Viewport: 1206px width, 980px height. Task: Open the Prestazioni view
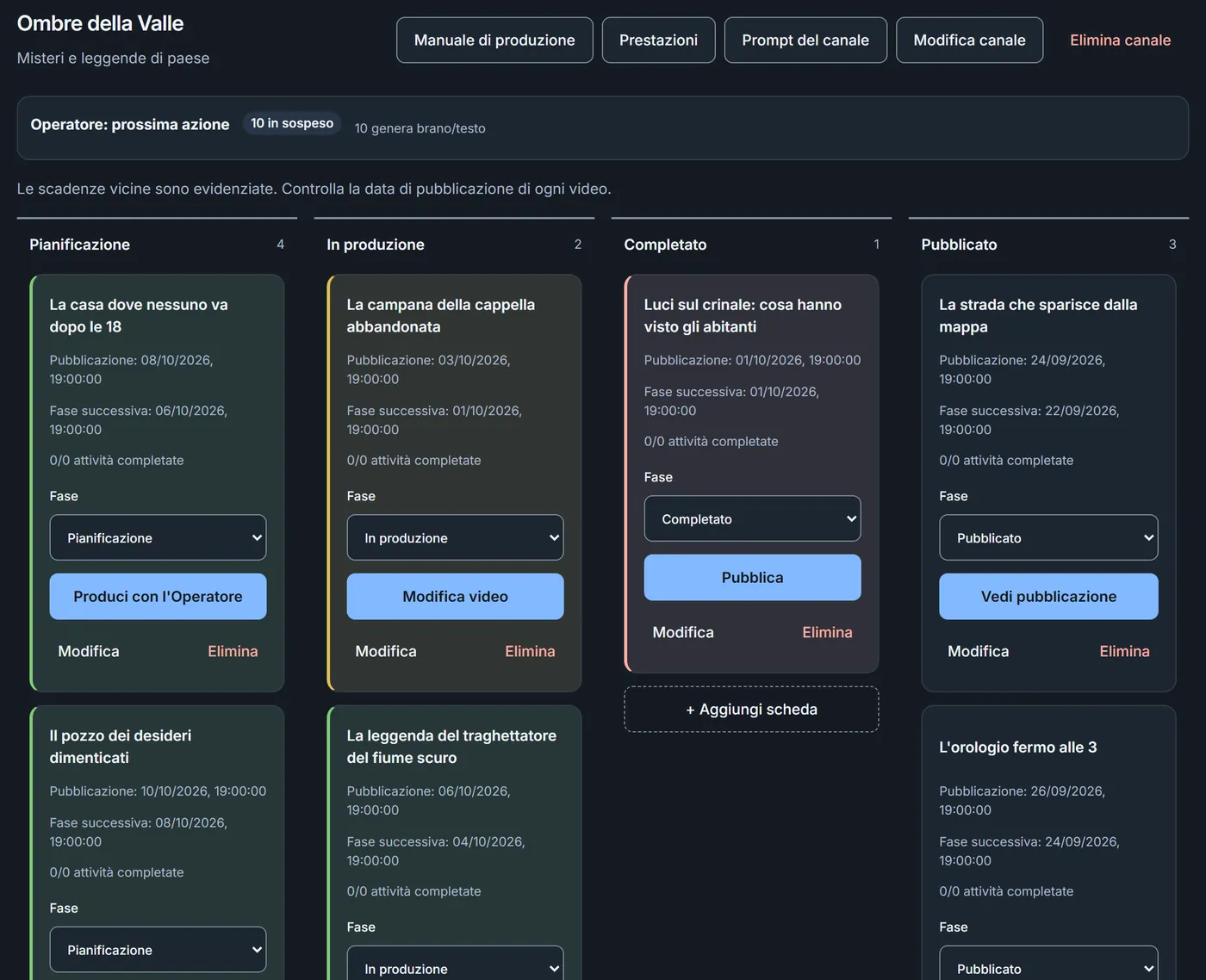[658, 40]
